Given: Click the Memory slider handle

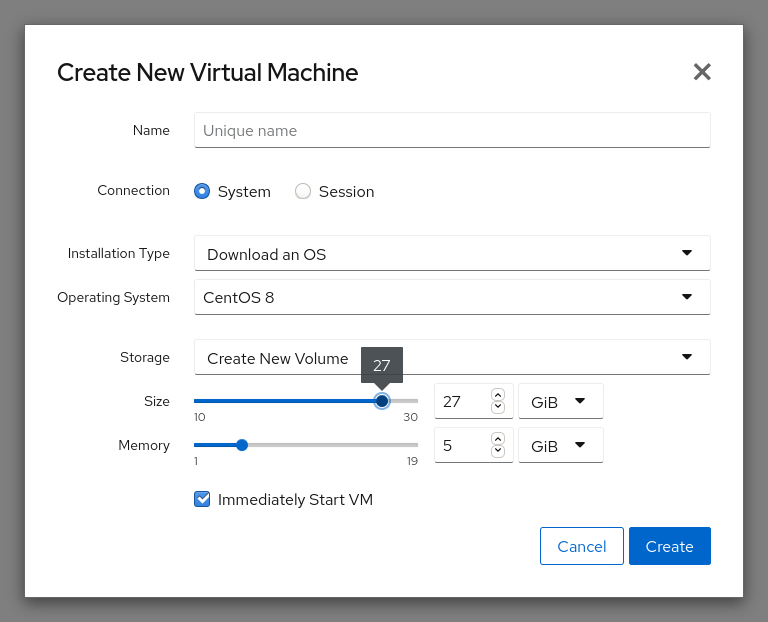Looking at the screenshot, I should pyautogui.click(x=242, y=445).
